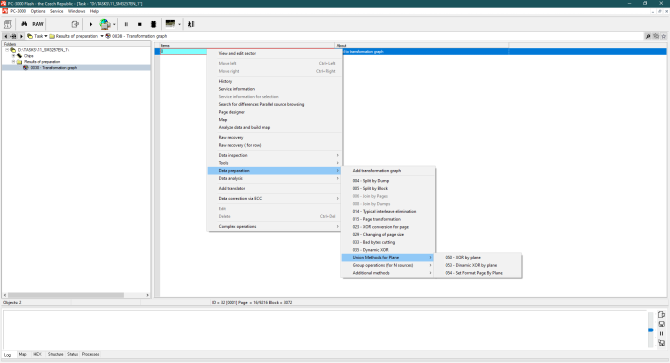Click the calculator-like toolbar icon

pos(8,24)
